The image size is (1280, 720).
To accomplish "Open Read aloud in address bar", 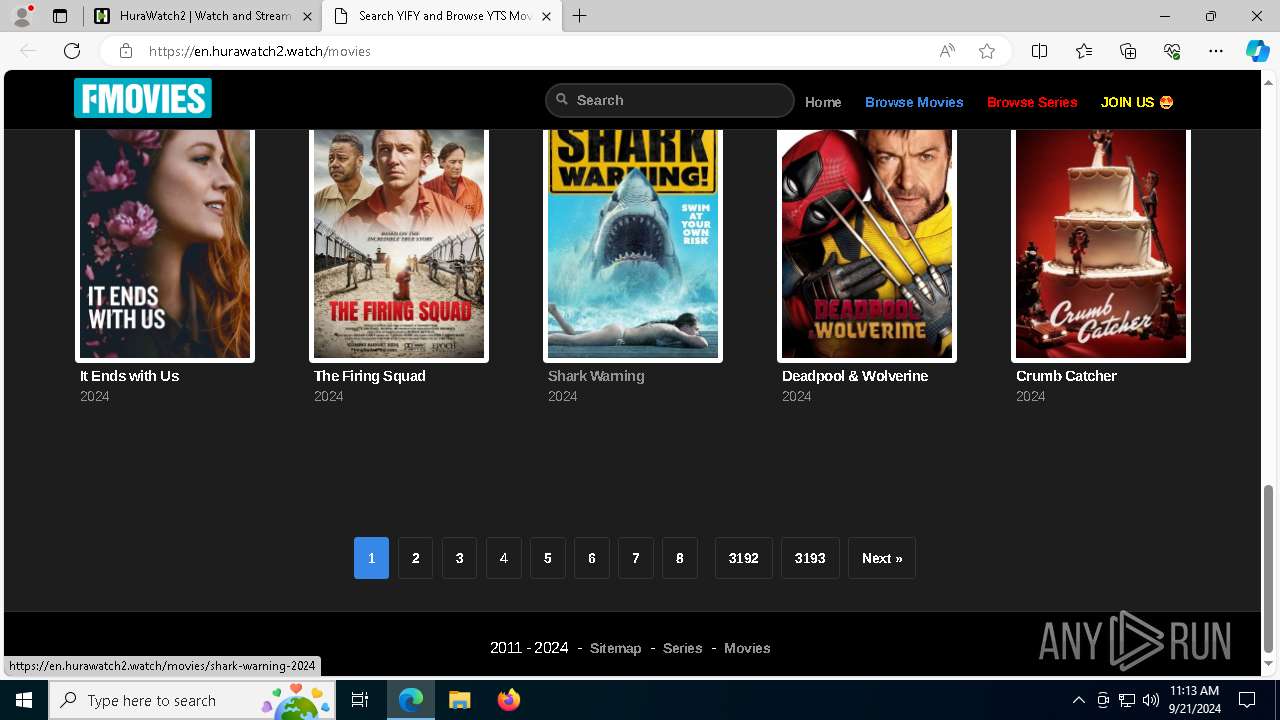I will point(947,51).
